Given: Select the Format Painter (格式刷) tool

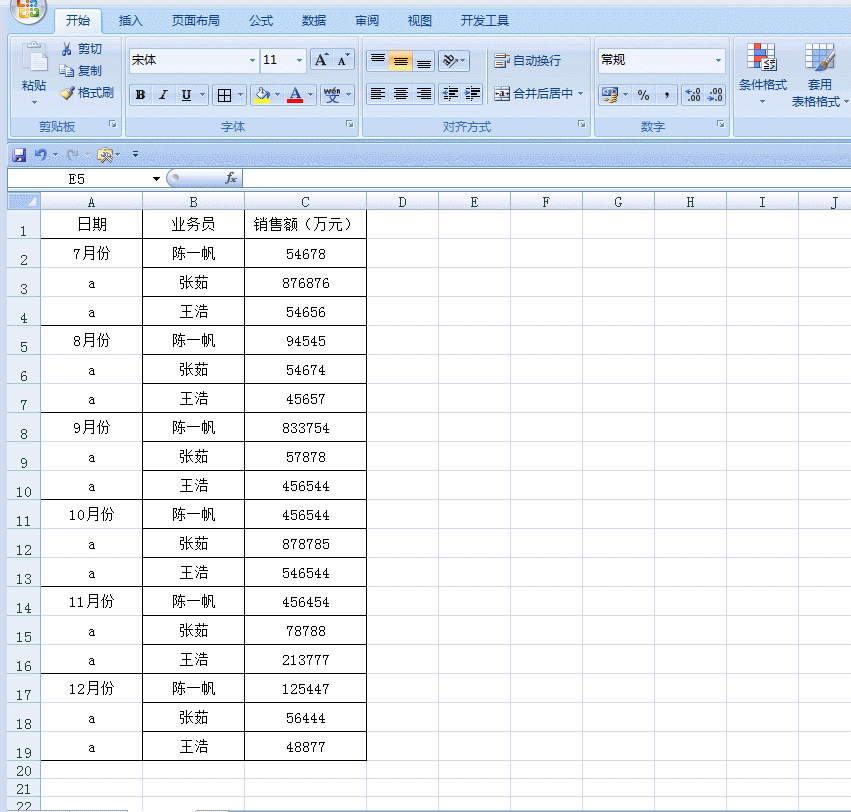Looking at the screenshot, I should (87, 93).
